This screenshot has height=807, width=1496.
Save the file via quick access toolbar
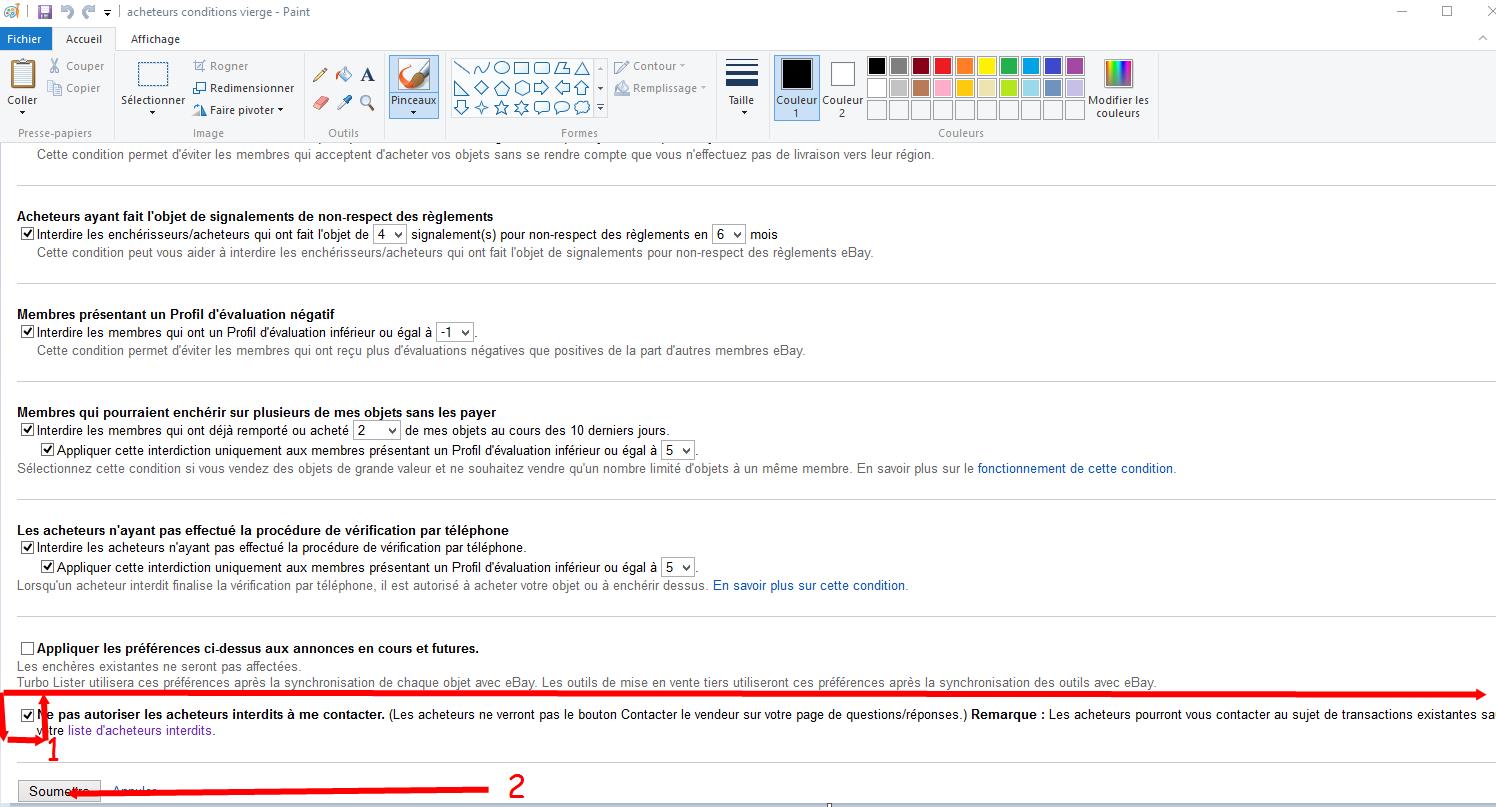(44, 12)
